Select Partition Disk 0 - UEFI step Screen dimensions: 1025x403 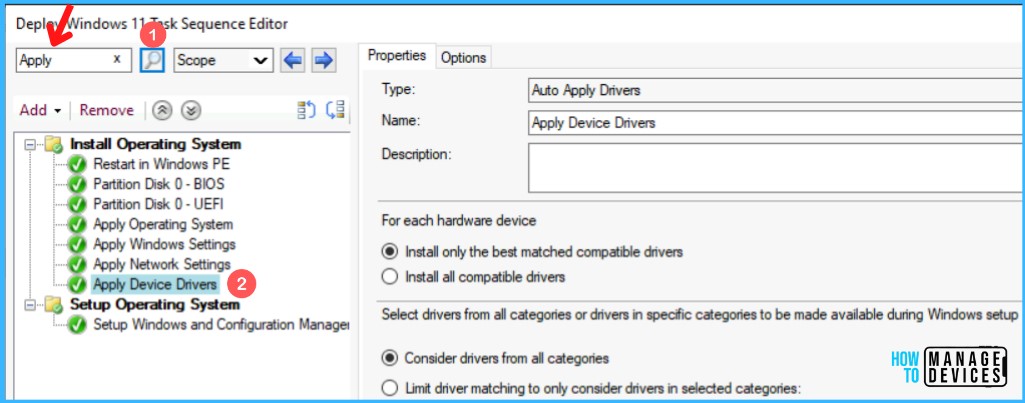coord(158,205)
